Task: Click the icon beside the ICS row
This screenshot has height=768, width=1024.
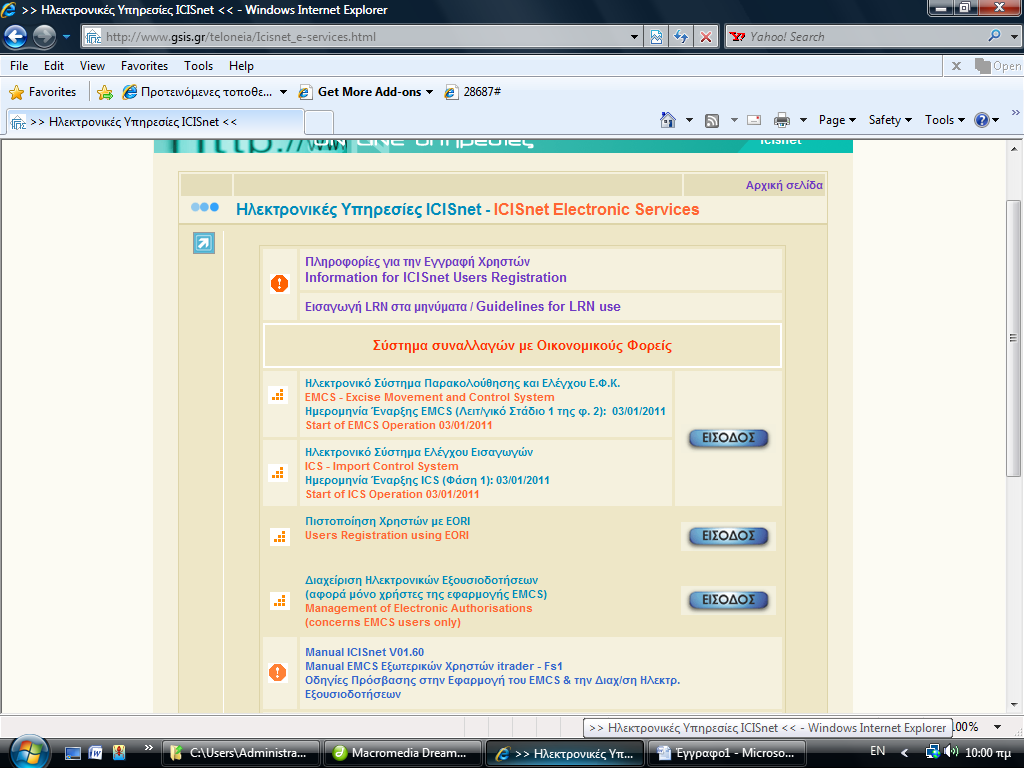Action: [279, 473]
